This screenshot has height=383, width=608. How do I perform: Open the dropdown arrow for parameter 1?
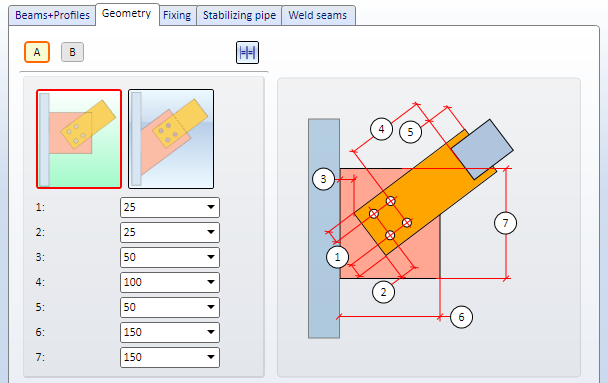coord(211,207)
